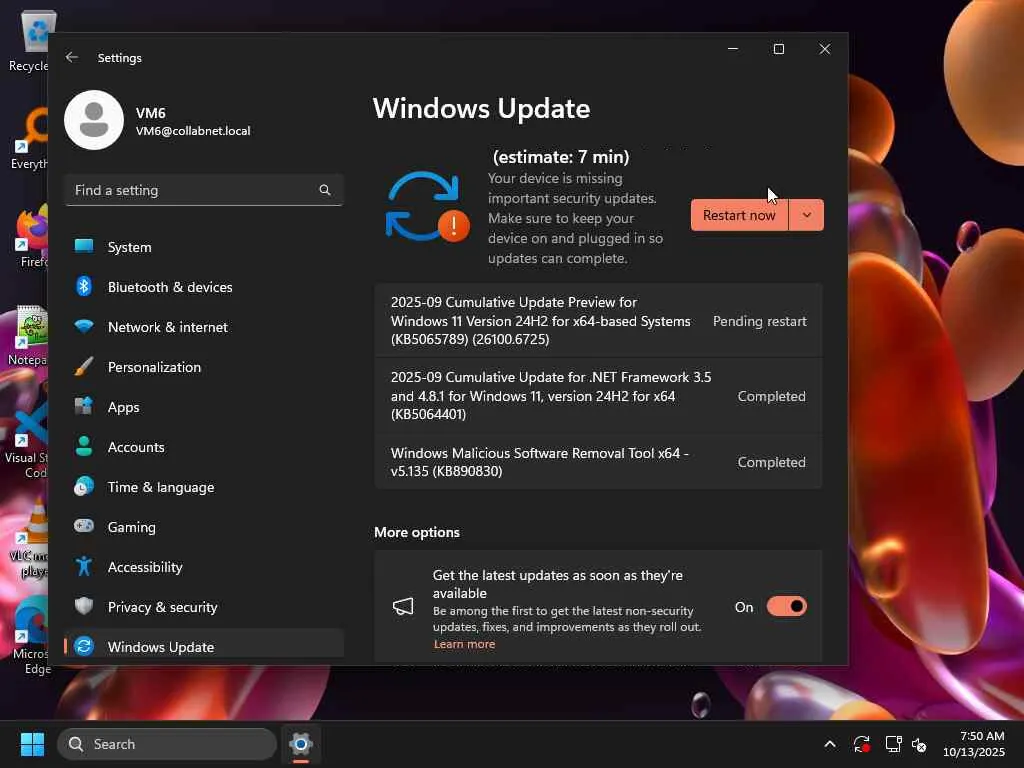The width and height of the screenshot is (1024, 768).
Task: Click the Pending restart status text
Action: (x=760, y=321)
